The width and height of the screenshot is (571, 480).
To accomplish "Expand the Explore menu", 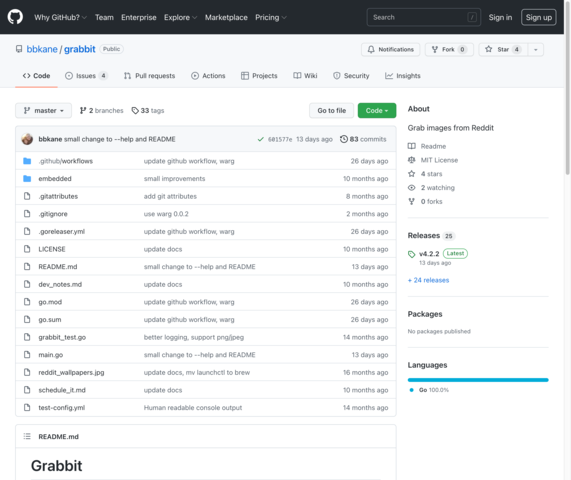I will coord(180,17).
